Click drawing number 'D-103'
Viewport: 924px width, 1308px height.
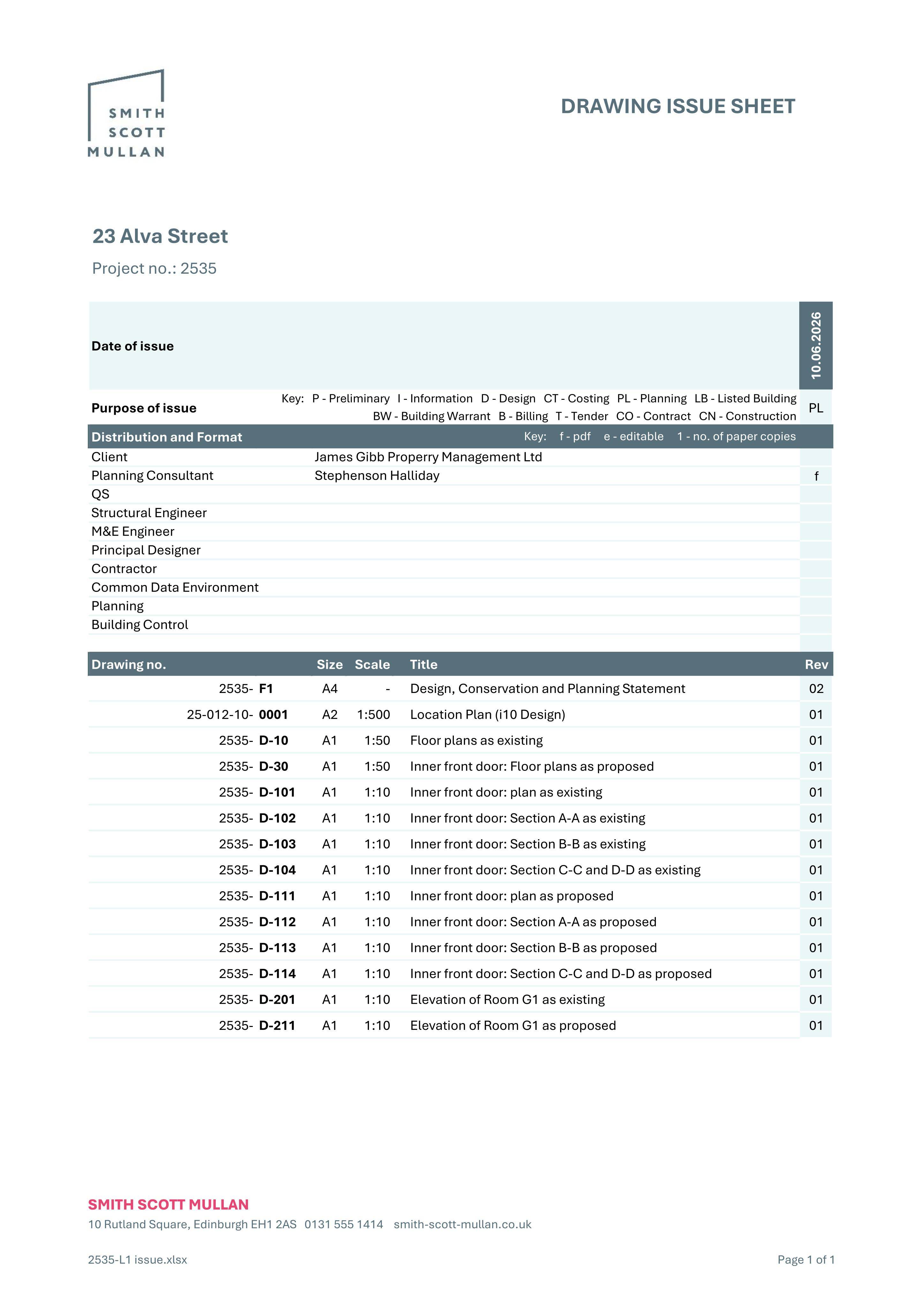click(x=277, y=844)
